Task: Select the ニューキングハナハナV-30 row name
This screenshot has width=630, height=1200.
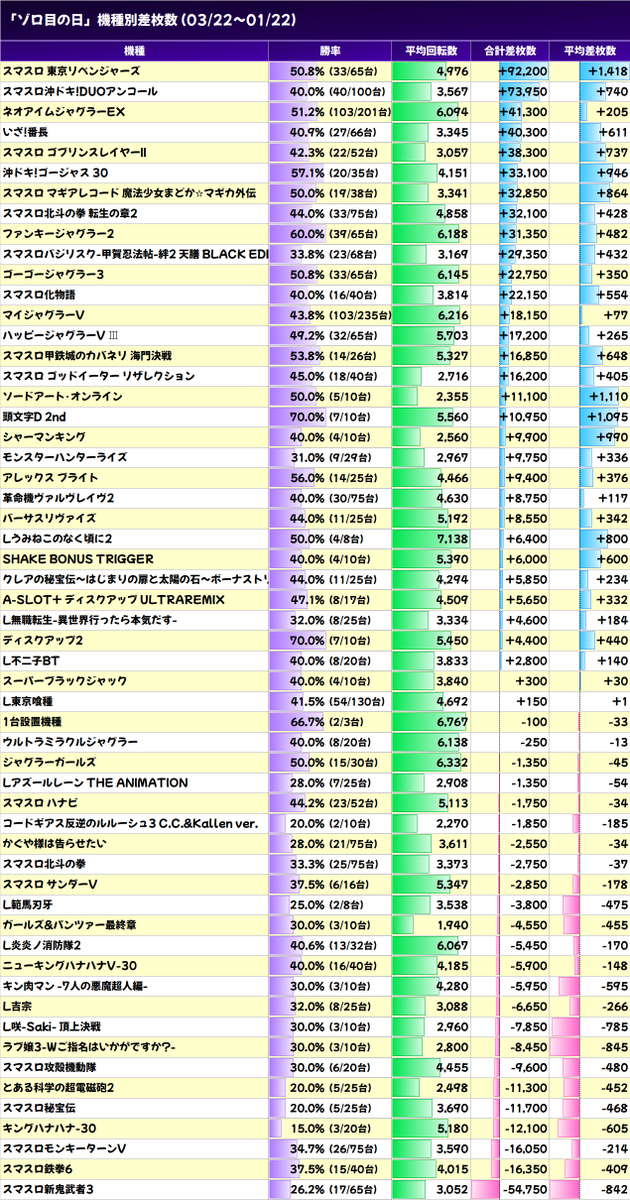Action: 70,966
